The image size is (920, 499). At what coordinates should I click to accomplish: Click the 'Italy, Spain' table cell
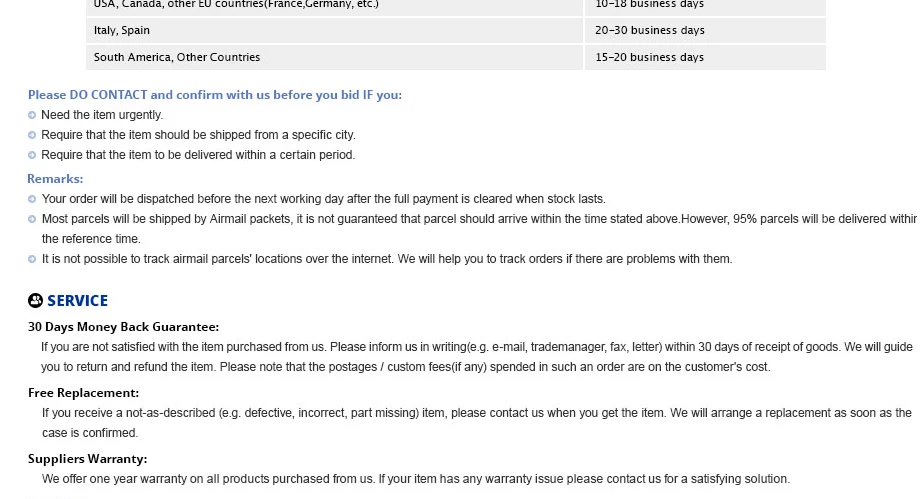[334, 31]
